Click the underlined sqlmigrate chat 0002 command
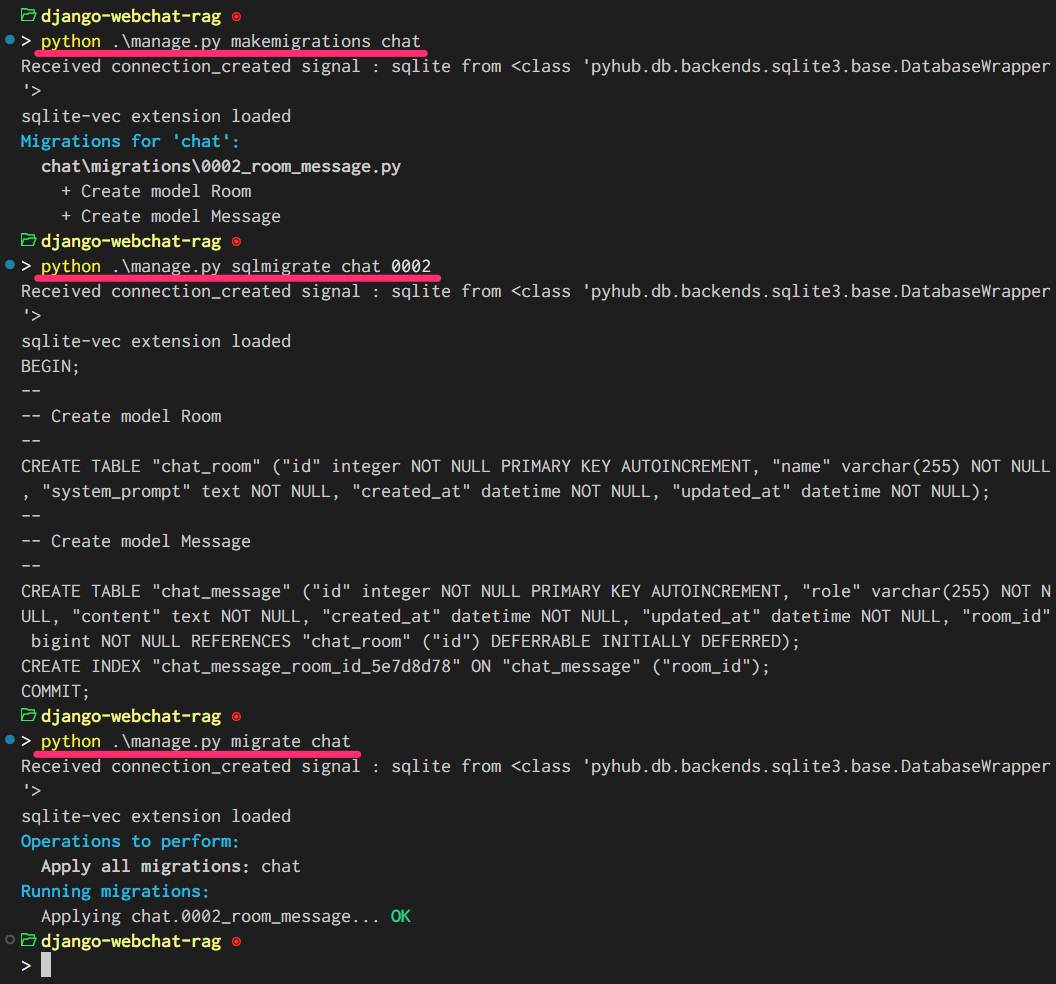The width and height of the screenshot is (1056, 984). point(240,266)
